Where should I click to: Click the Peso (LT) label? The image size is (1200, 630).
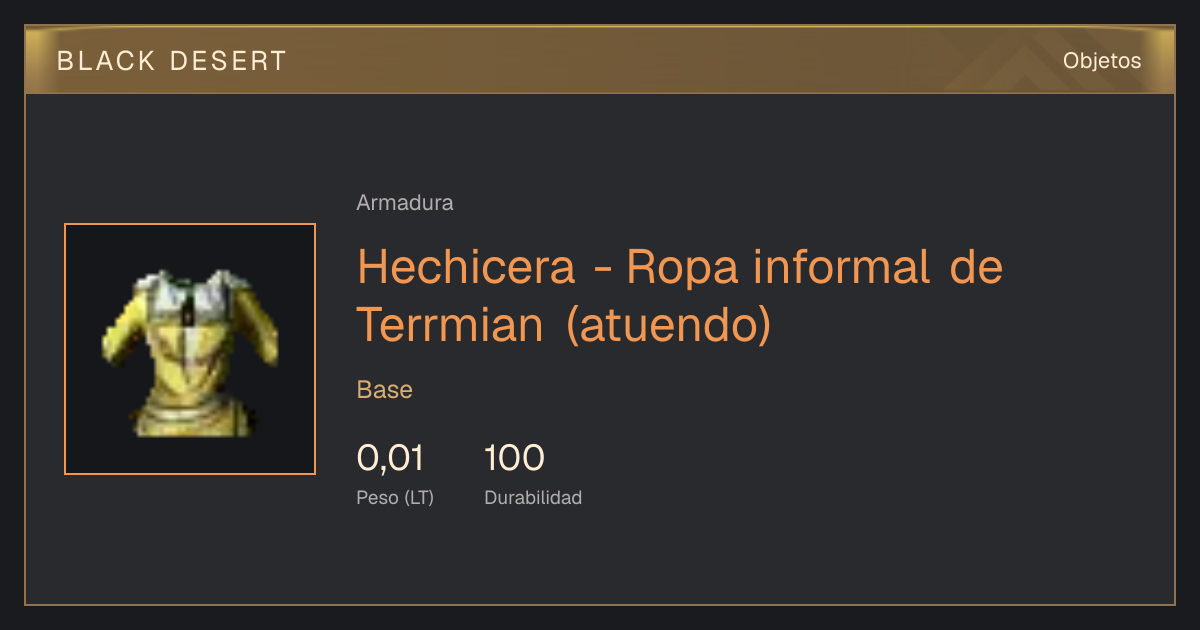(x=395, y=498)
